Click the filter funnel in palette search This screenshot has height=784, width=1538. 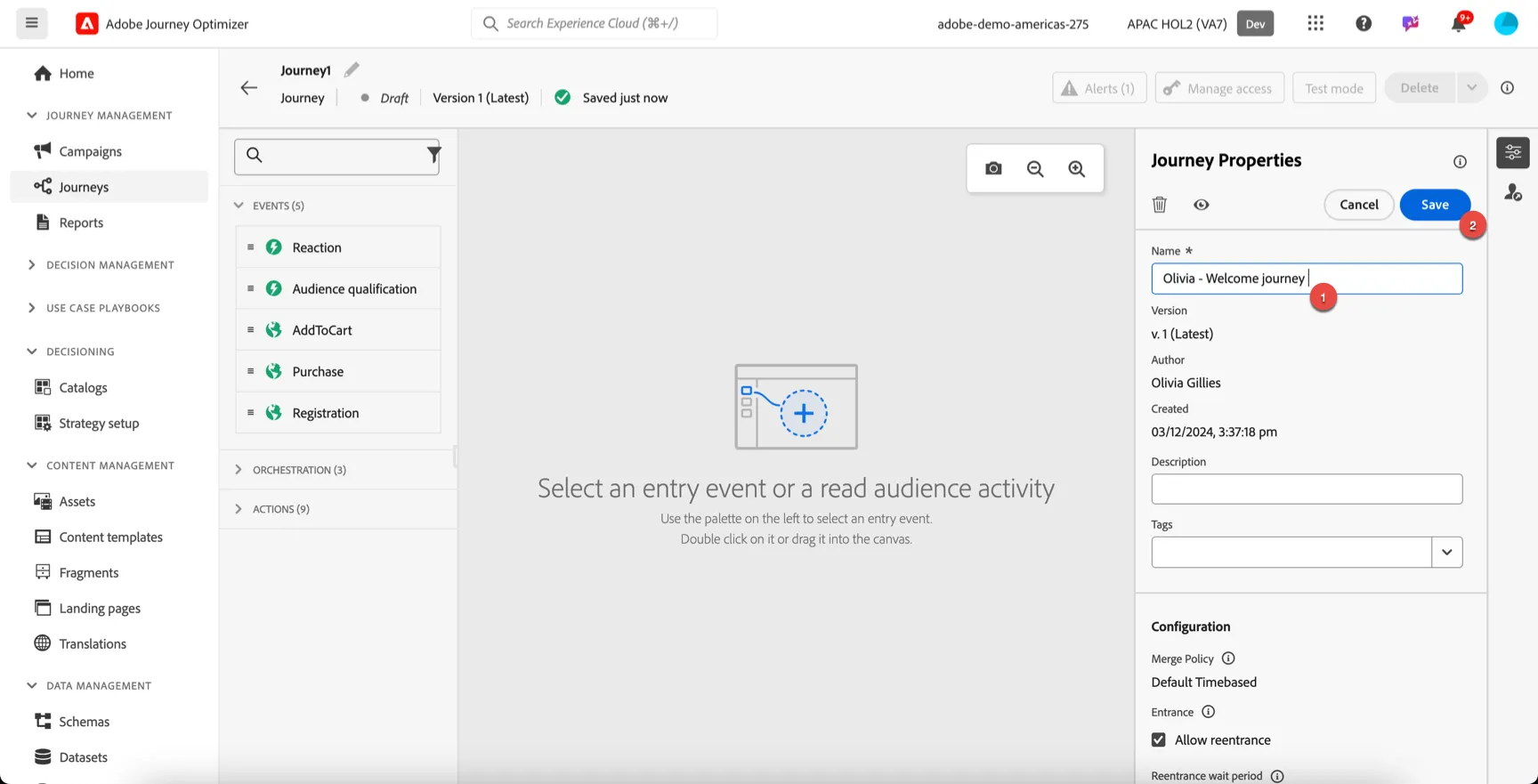click(x=433, y=155)
